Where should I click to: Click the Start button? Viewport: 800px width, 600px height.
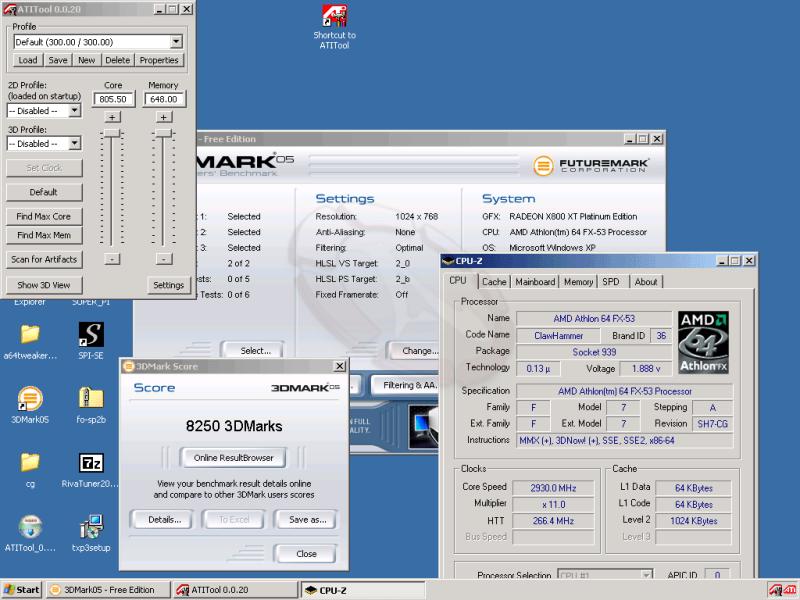point(21,590)
